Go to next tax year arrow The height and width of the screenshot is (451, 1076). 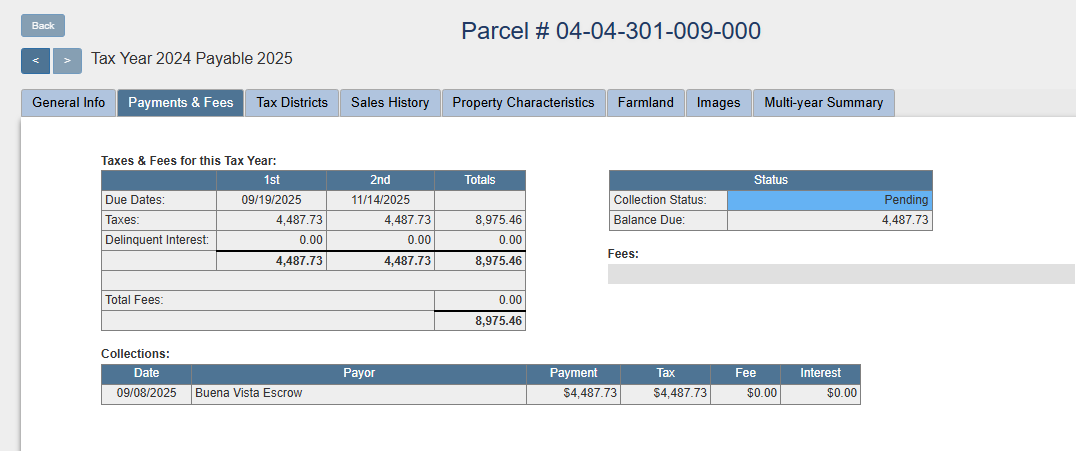(67, 60)
